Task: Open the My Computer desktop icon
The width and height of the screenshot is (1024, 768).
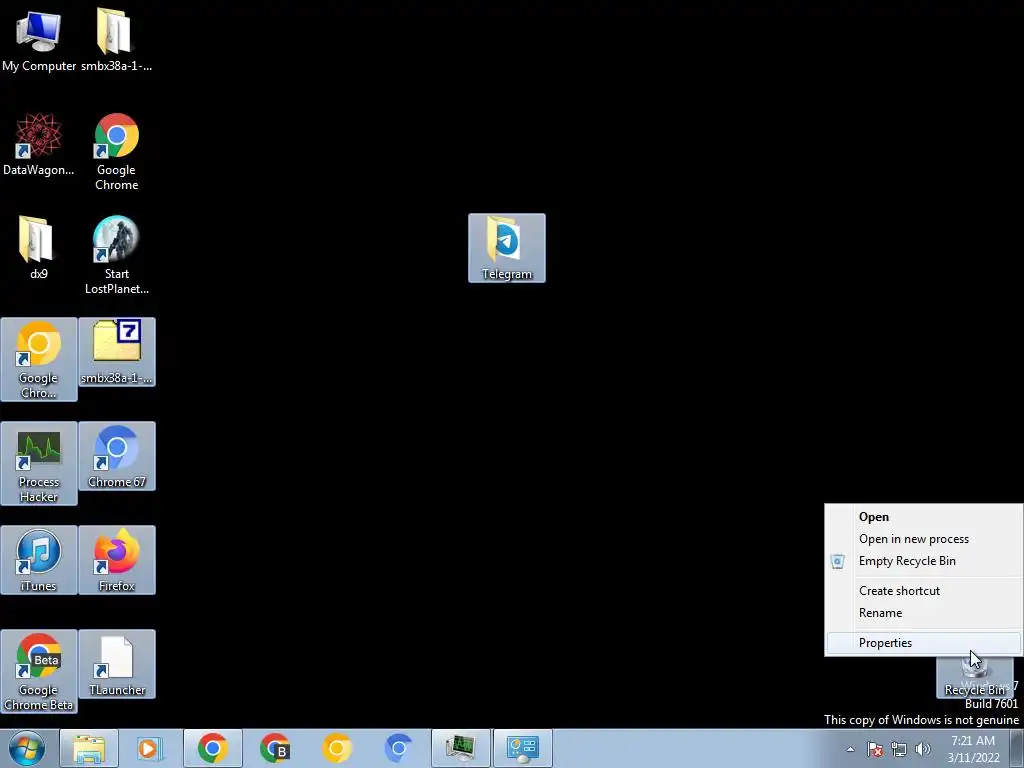Action: pos(39,39)
